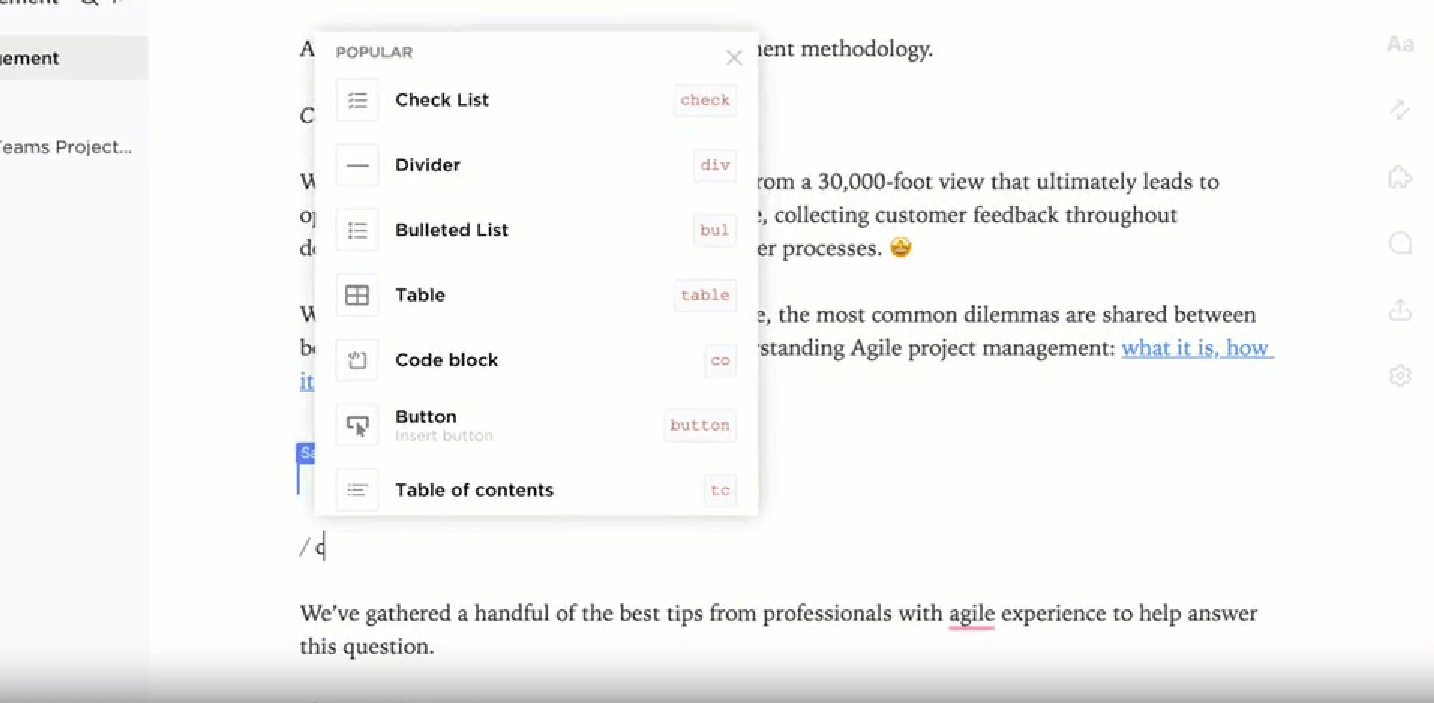This screenshot has width=1434, height=703.
Task: Click the reaction icon in right sidebar
Action: point(1399,177)
